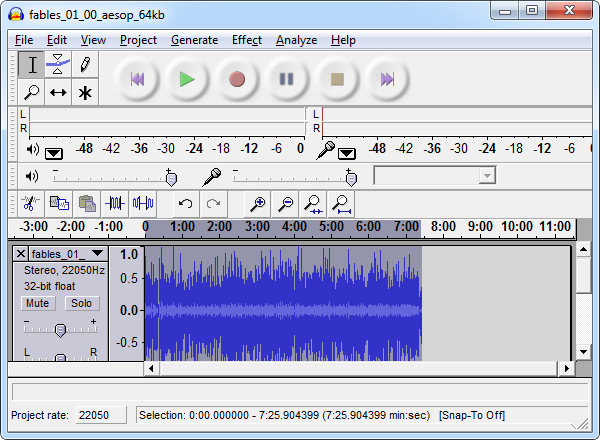Viewport: 600px width, 440px height.
Task: Click vertical scrollbar up arrow
Action: click(x=583, y=249)
